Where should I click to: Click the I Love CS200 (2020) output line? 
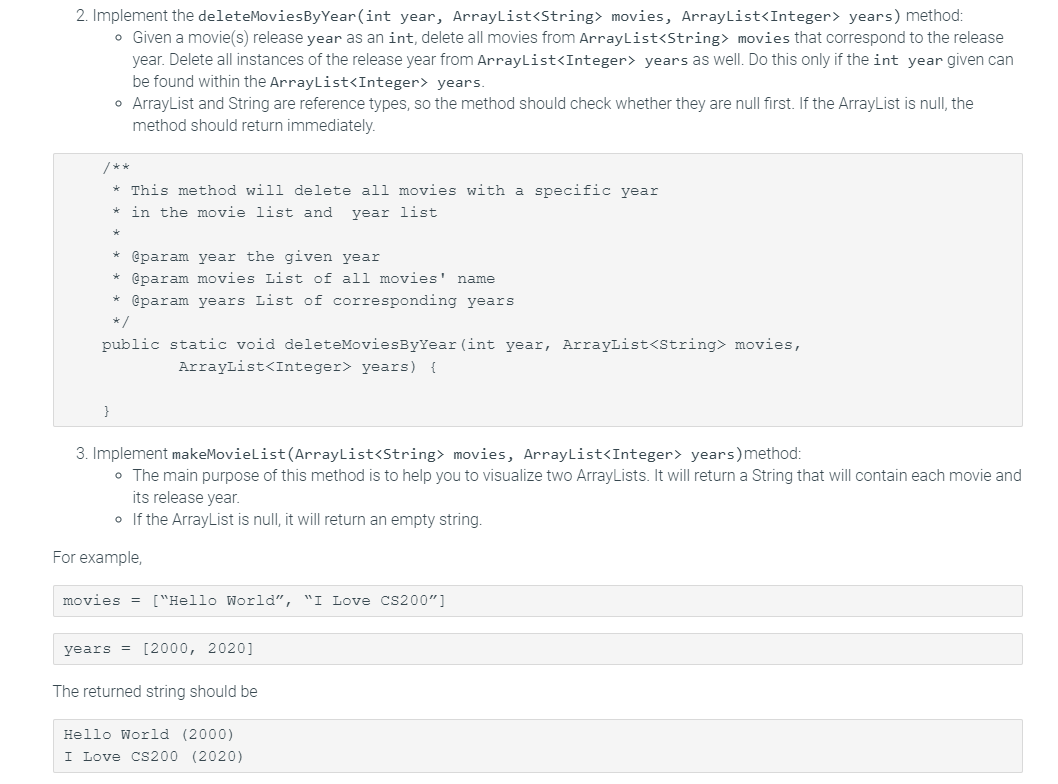pos(153,757)
